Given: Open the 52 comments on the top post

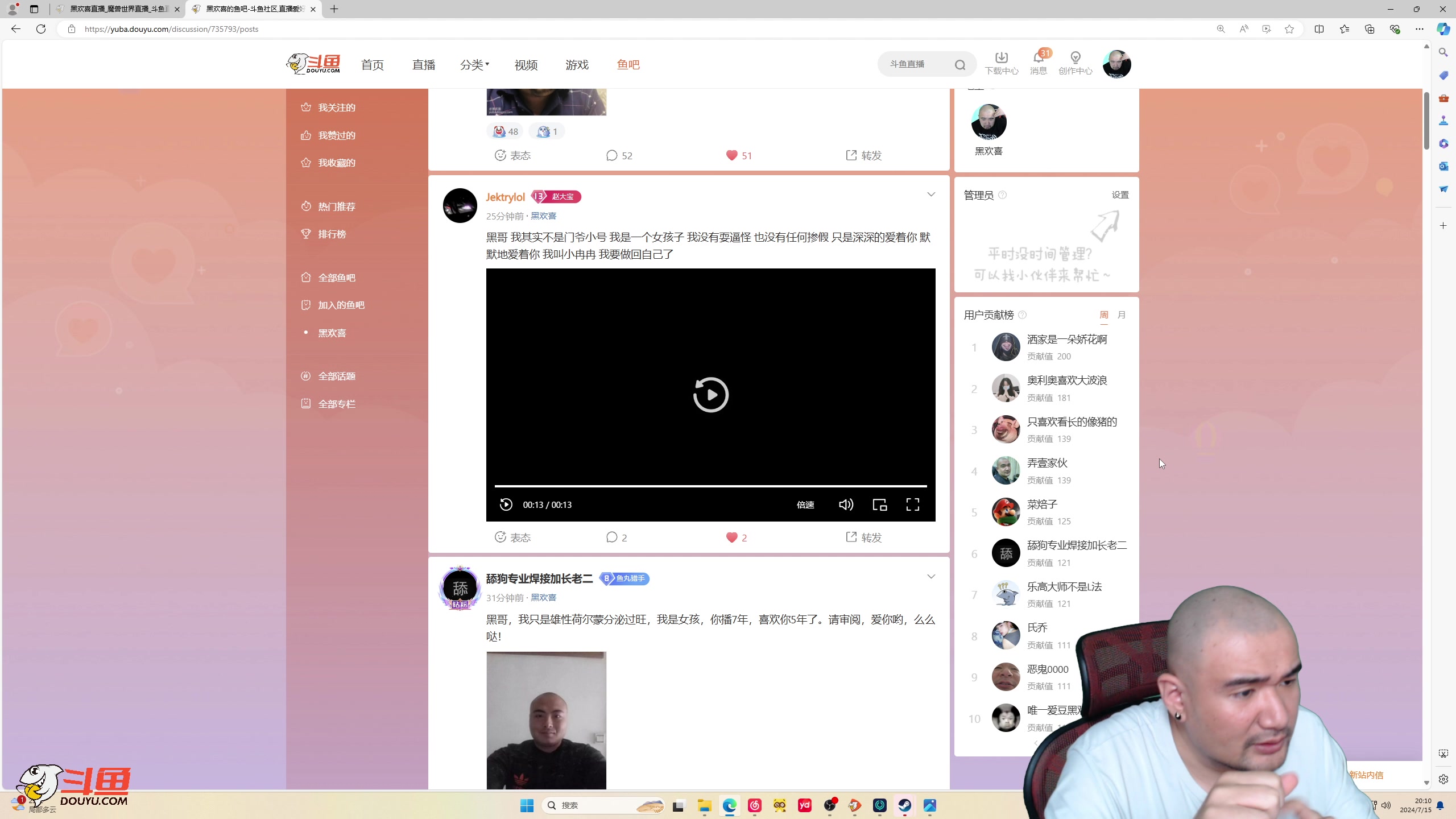Looking at the screenshot, I should coord(619,155).
